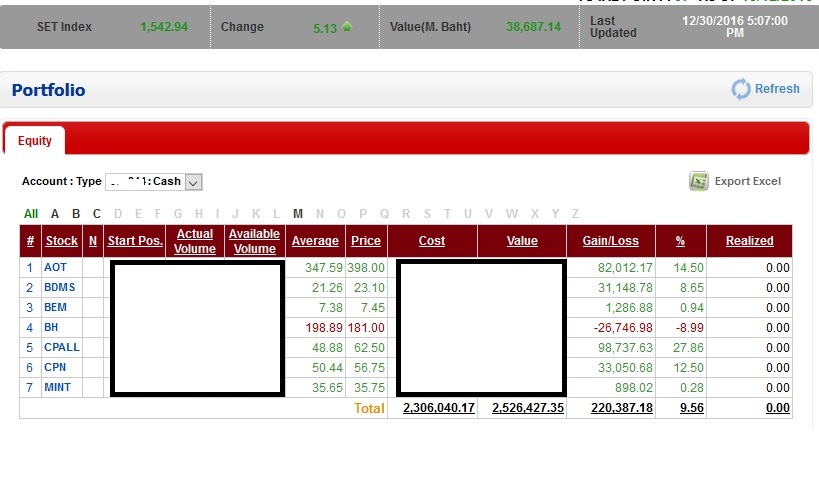Click BEM percent 0.94
This screenshot has width=819, height=494.
point(692,308)
